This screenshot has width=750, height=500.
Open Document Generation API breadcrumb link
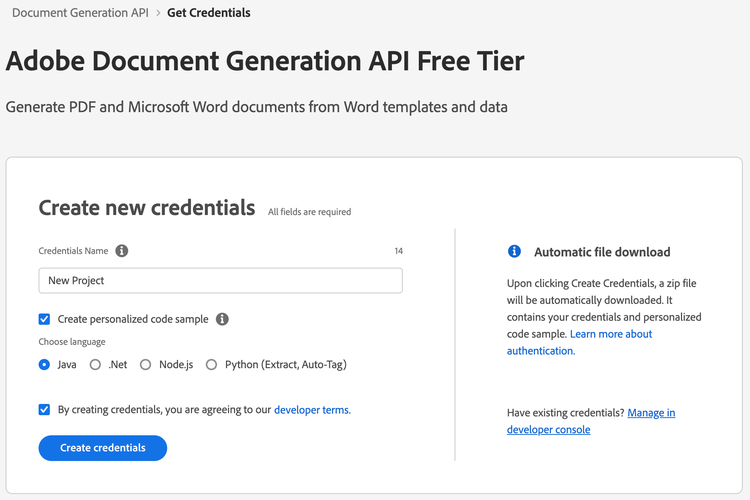80,13
